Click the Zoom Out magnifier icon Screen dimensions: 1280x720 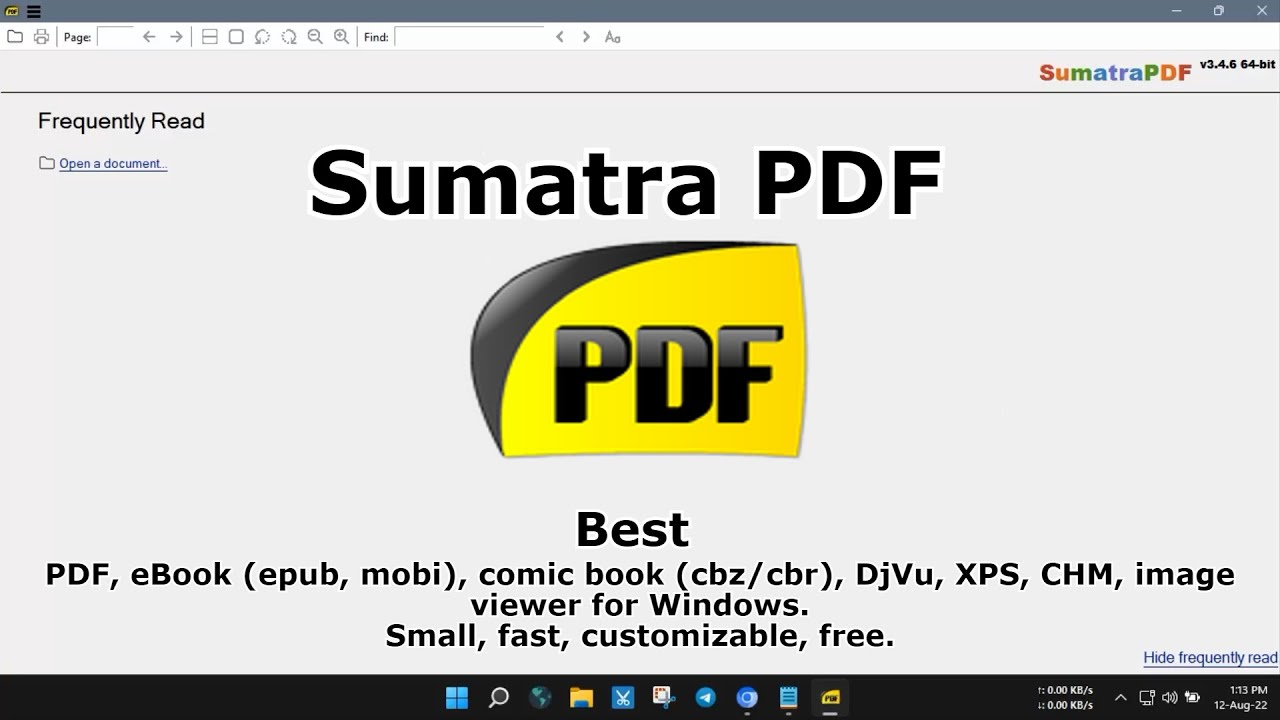pos(315,37)
